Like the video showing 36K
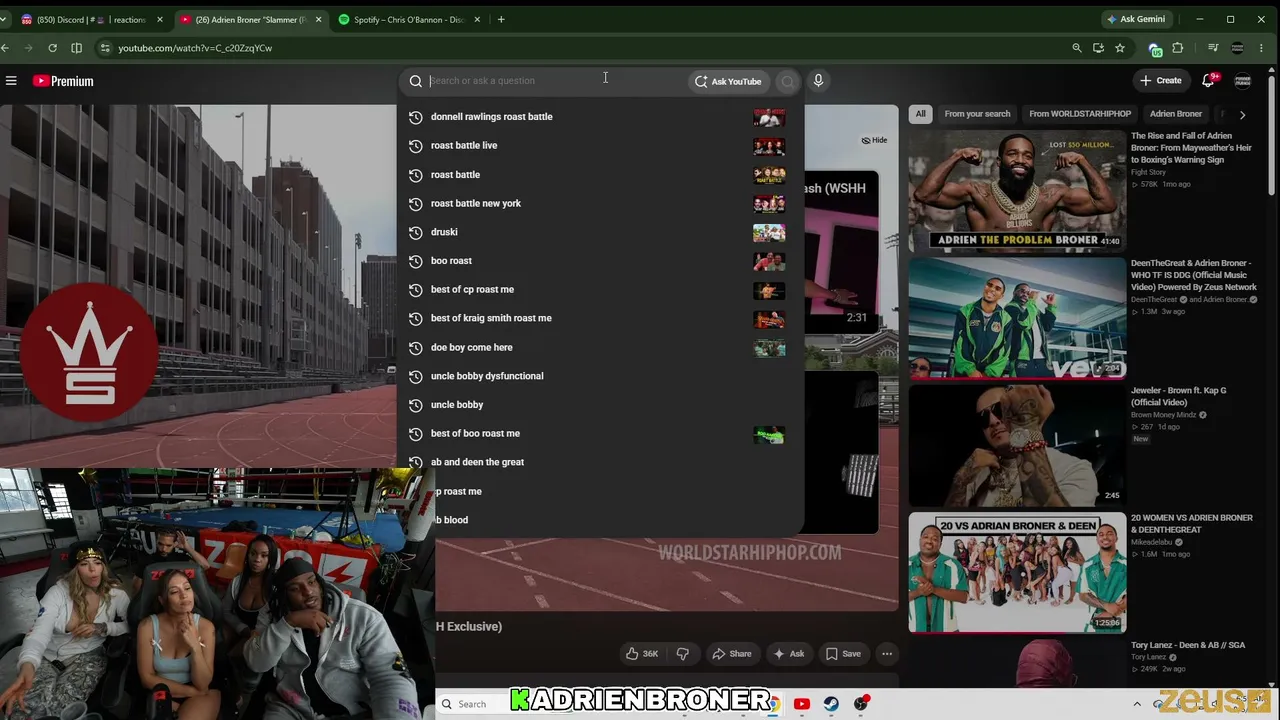This screenshot has height=720, width=1280. coord(641,654)
